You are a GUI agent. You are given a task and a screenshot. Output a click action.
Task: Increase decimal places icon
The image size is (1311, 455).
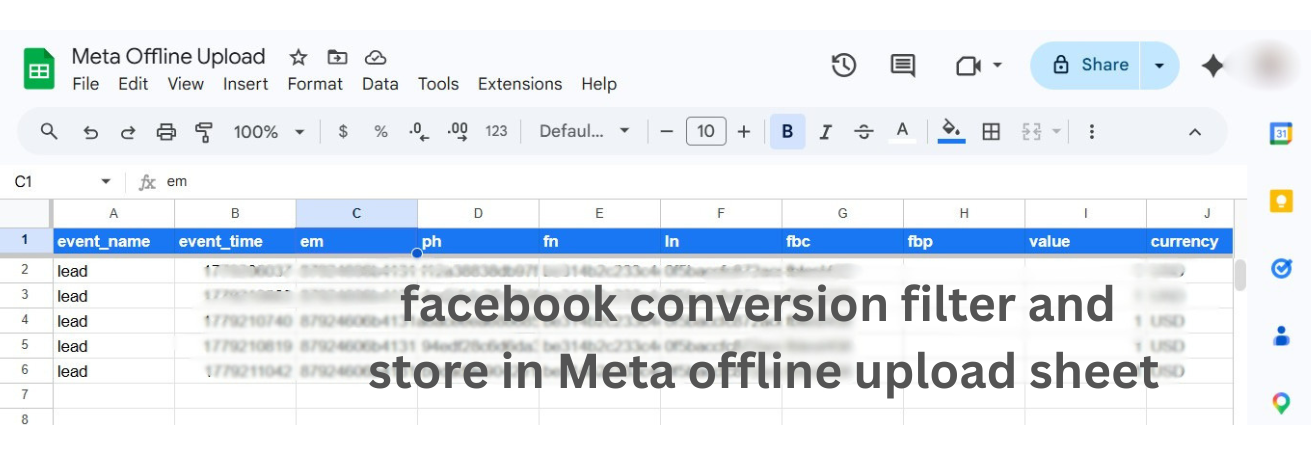pos(458,131)
